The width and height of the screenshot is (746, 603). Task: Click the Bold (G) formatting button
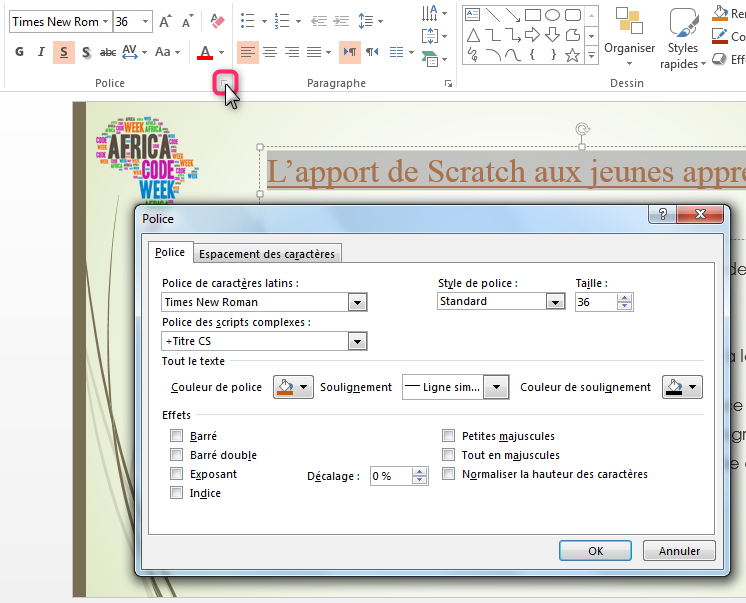click(20, 52)
